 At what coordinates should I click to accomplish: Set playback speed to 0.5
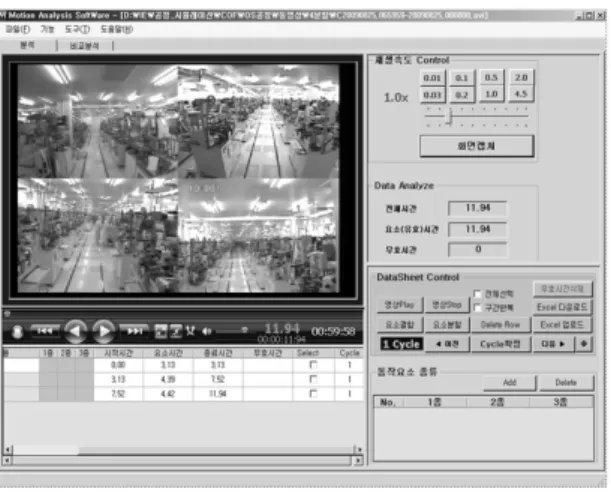[491, 78]
